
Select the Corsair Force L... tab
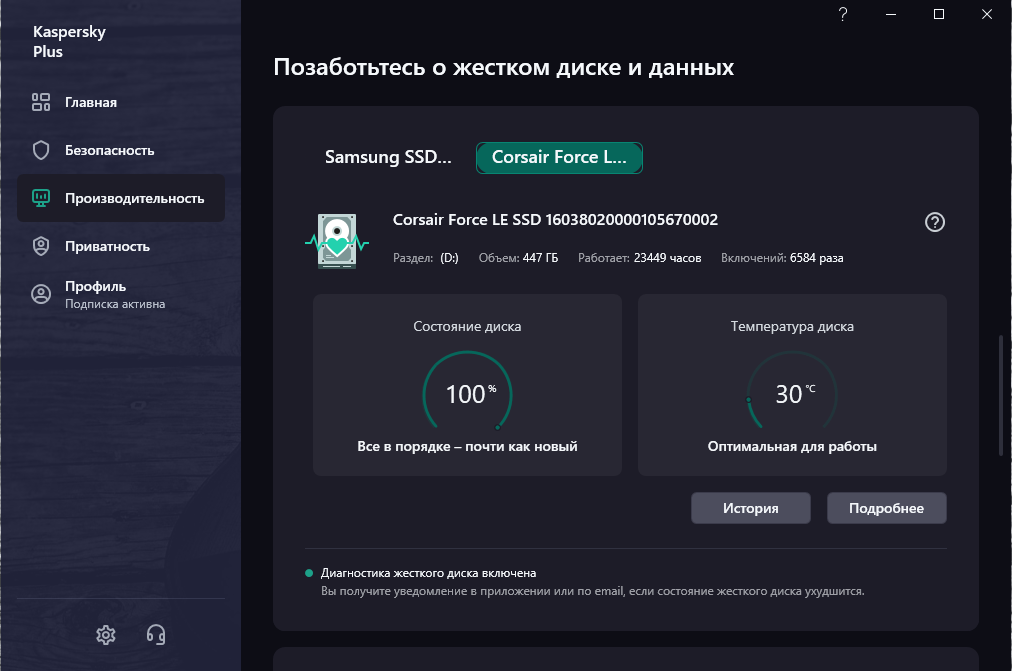[559, 157]
